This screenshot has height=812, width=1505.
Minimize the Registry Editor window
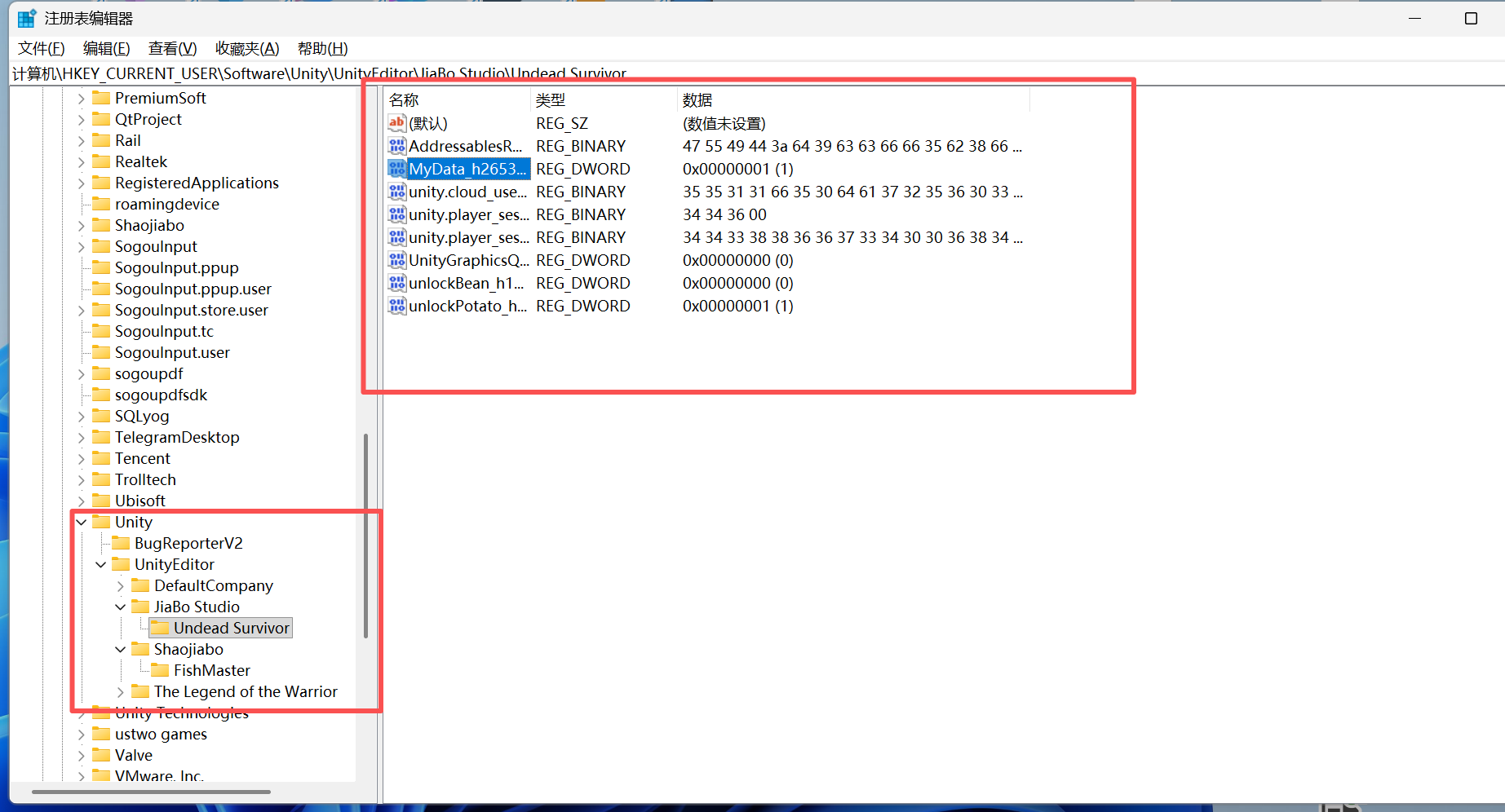tap(1414, 18)
